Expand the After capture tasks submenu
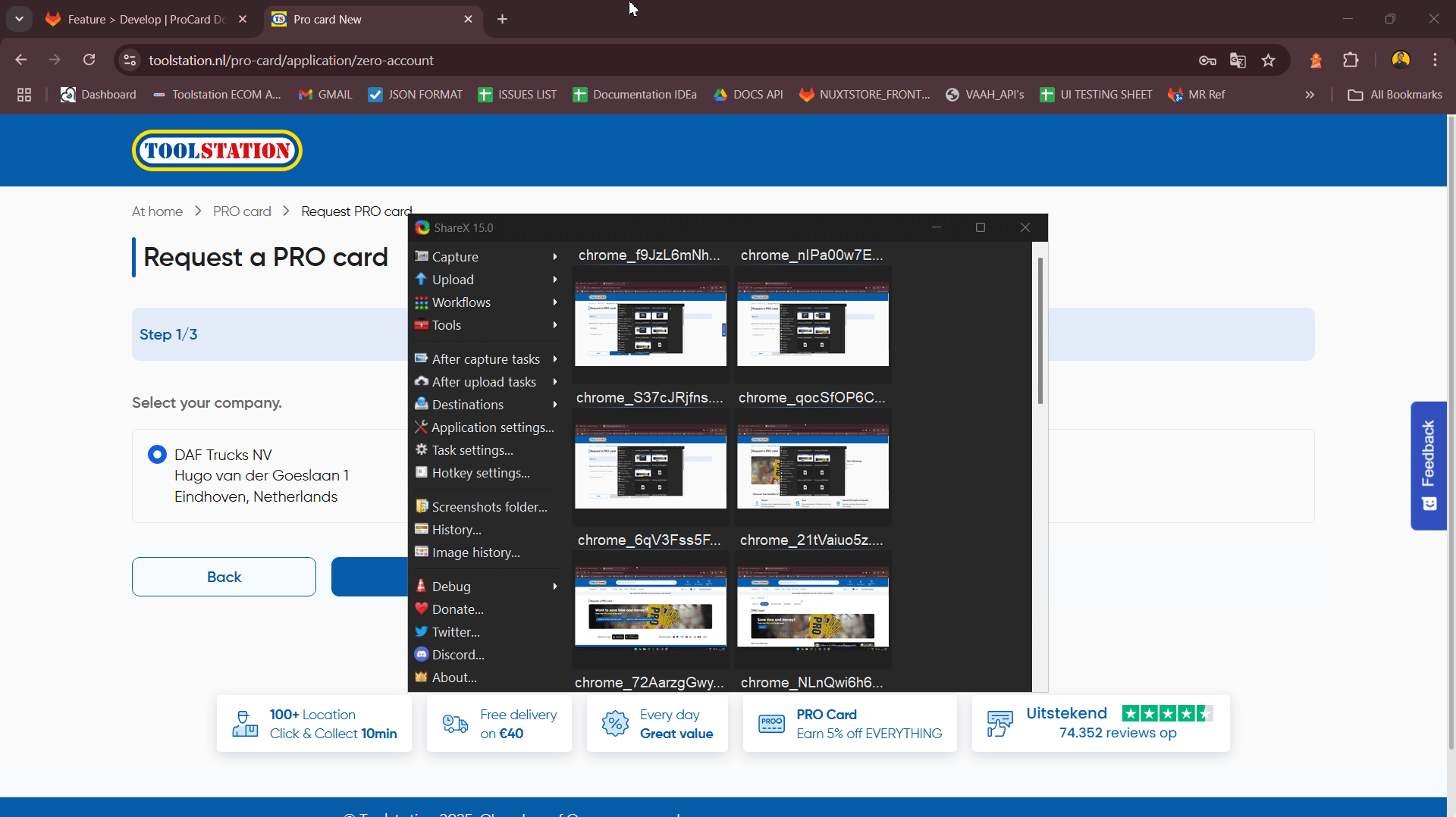 tap(485, 359)
